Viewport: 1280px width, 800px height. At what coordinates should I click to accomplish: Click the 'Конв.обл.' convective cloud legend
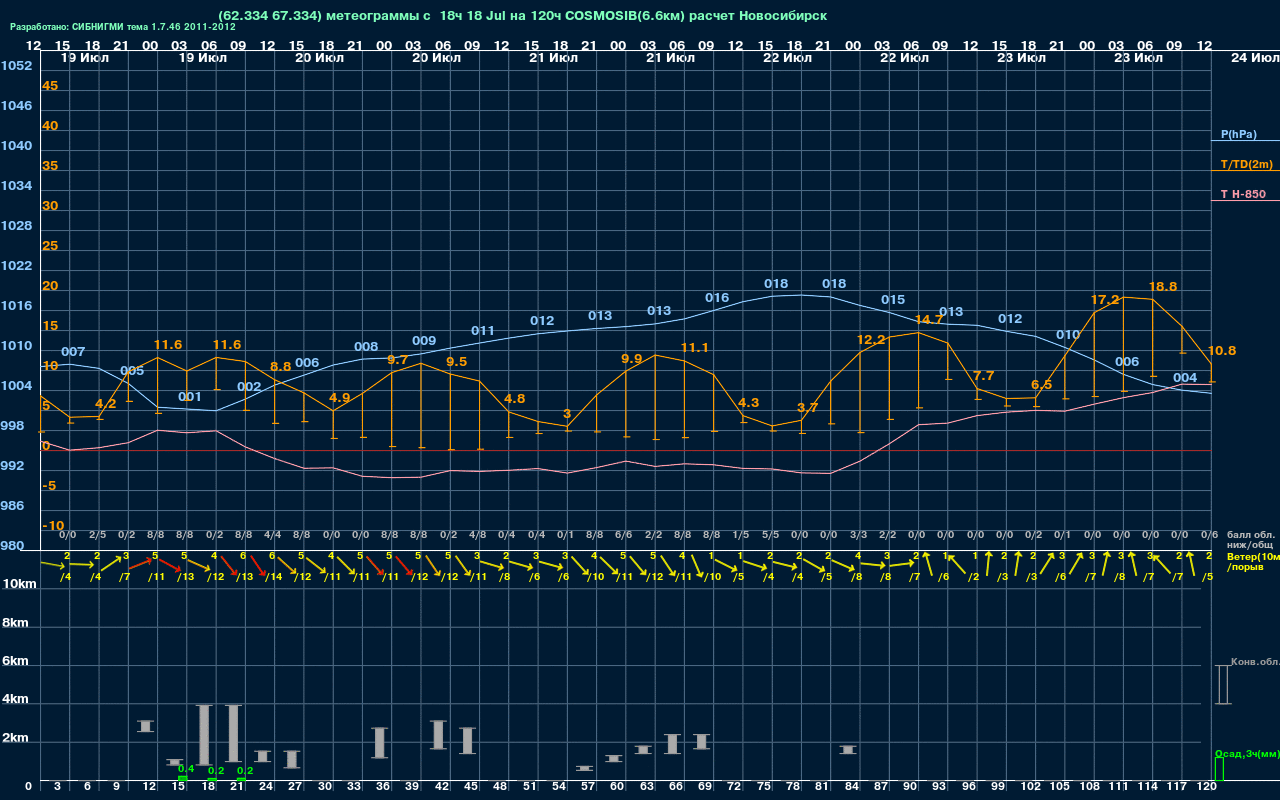(x=1254, y=663)
